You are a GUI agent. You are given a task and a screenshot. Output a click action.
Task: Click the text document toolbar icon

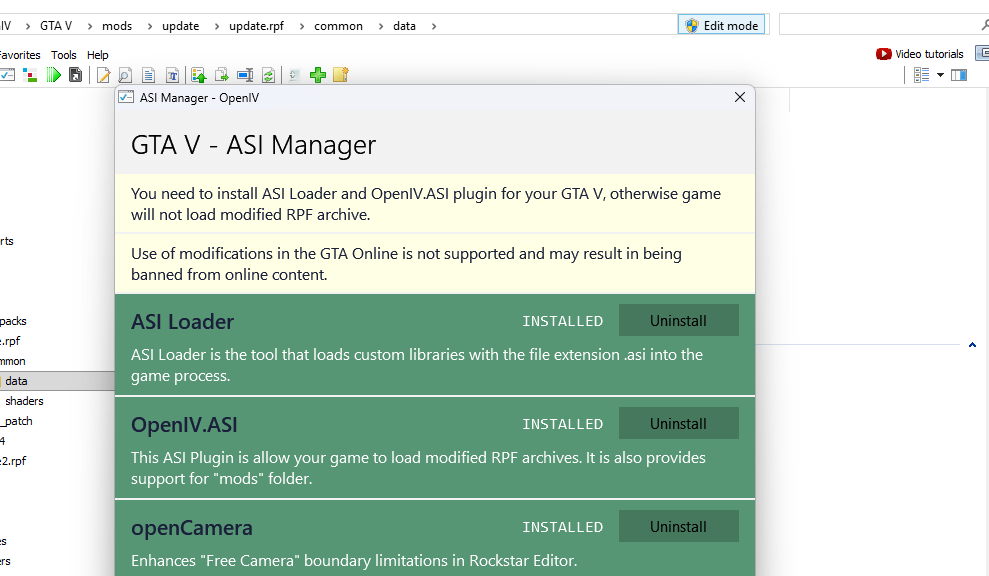[x=148, y=76]
